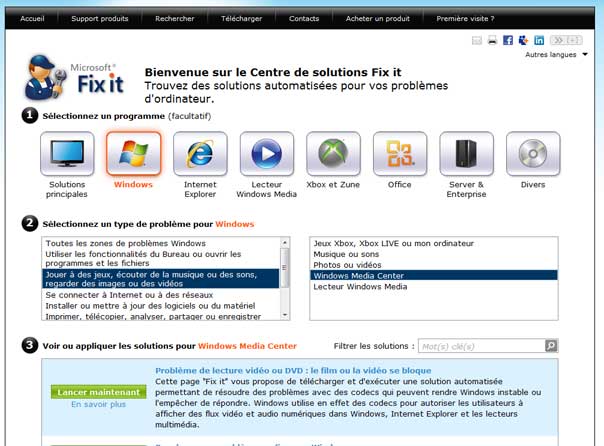Click the Microsoft Fix it logo

click(74, 78)
